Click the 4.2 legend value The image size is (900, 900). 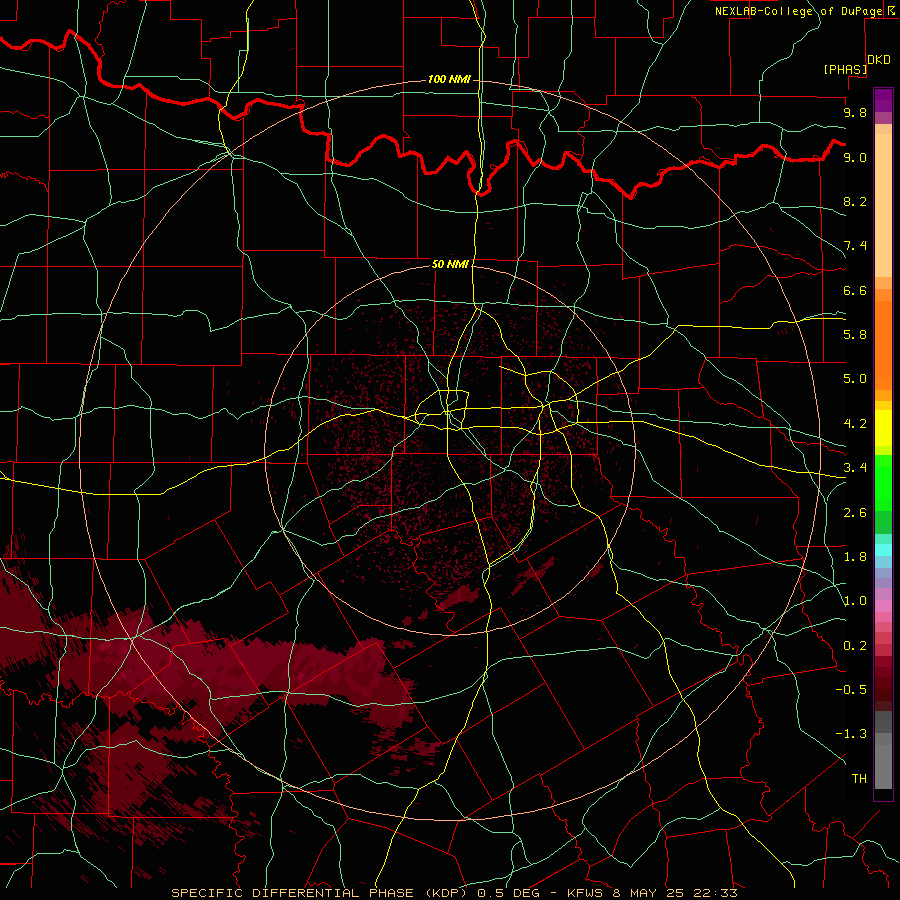855,424
